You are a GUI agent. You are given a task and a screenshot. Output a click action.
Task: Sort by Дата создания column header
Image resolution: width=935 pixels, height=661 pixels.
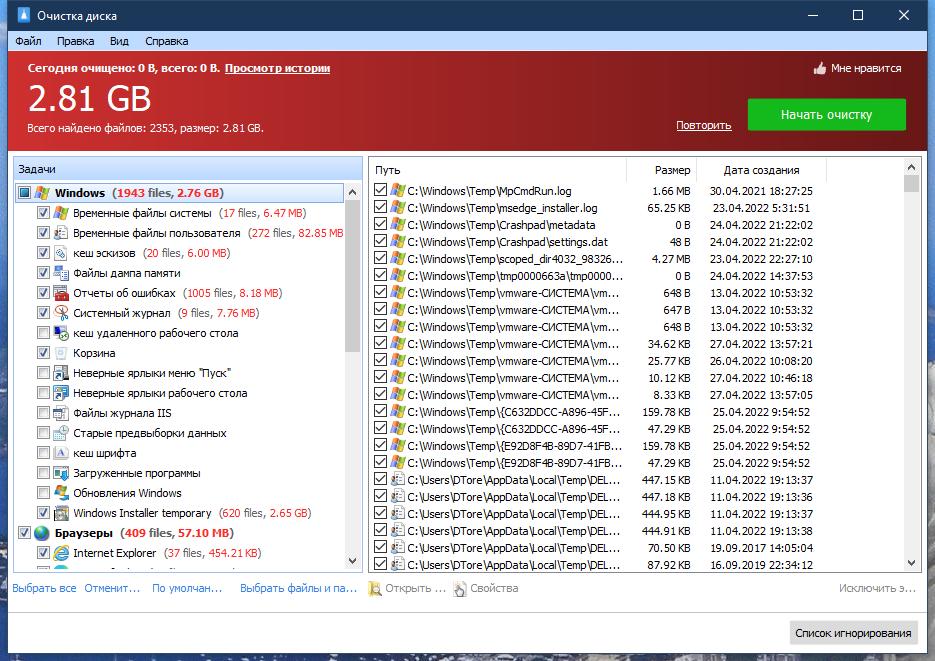click(x=761, y=170)
